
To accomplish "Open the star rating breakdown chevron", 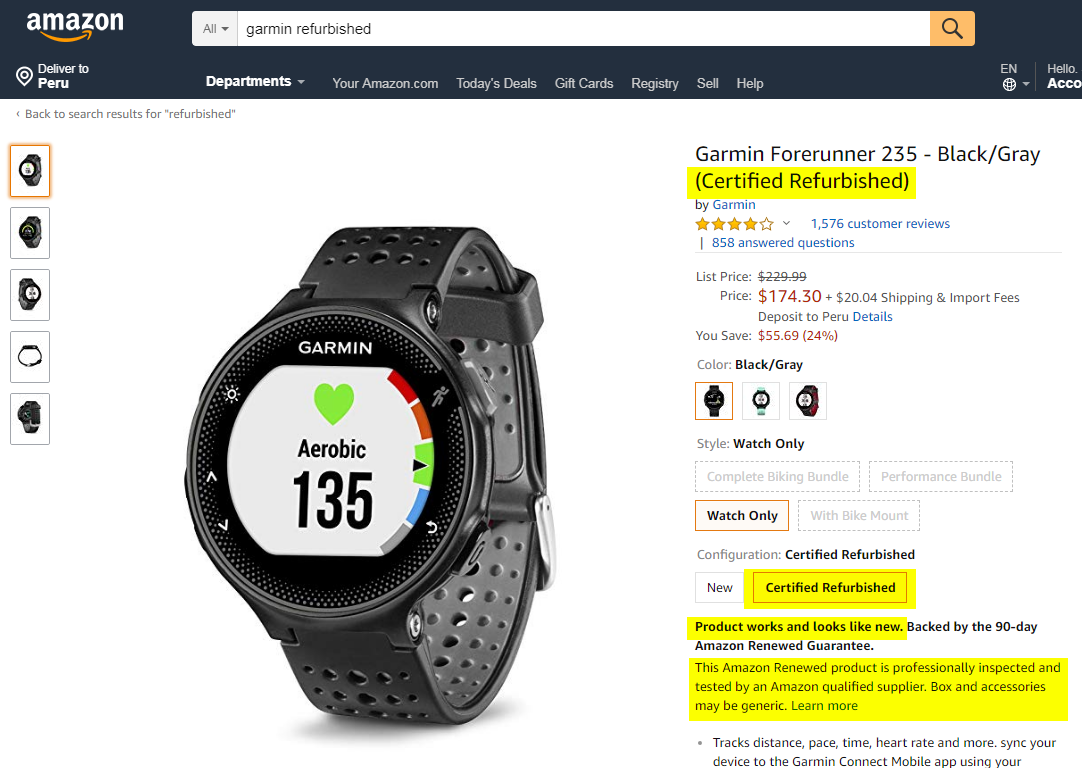I will (786, 223).
